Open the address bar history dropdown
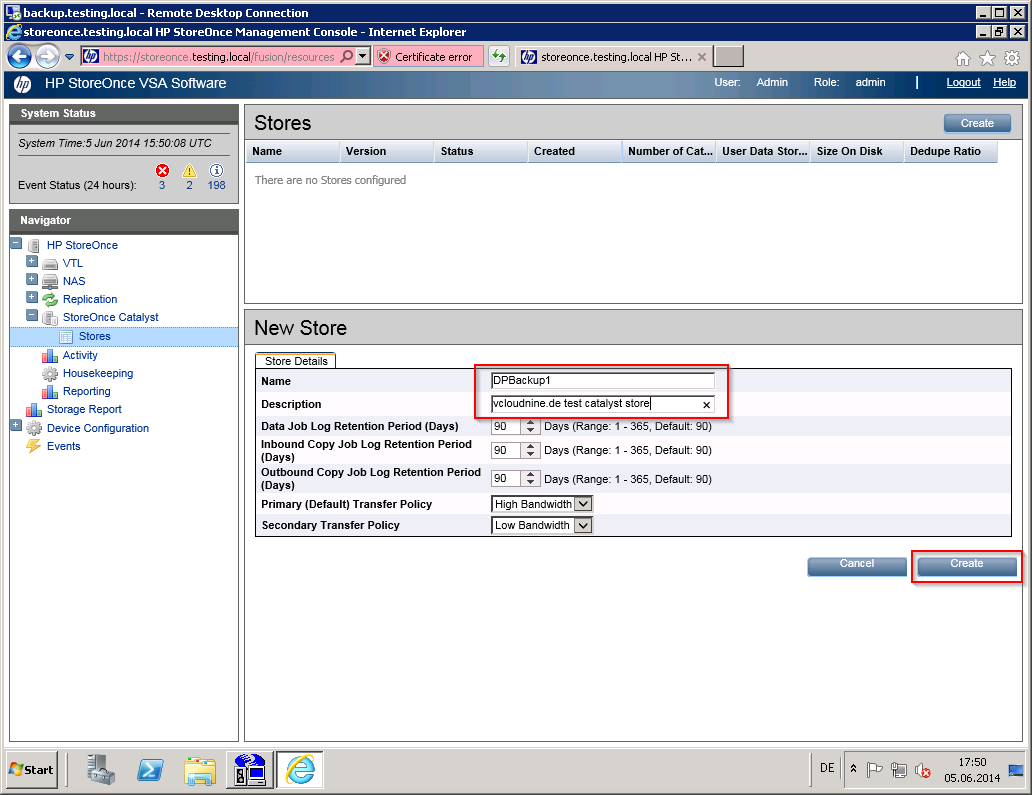Screen dimensions: 1032x795 [363, 57]
